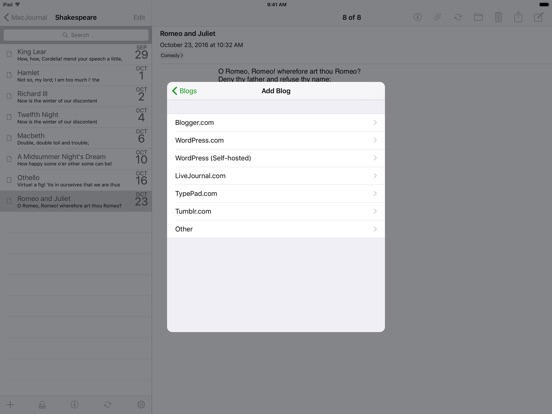Tap the Search field in entry list

(x=76, y=35)
